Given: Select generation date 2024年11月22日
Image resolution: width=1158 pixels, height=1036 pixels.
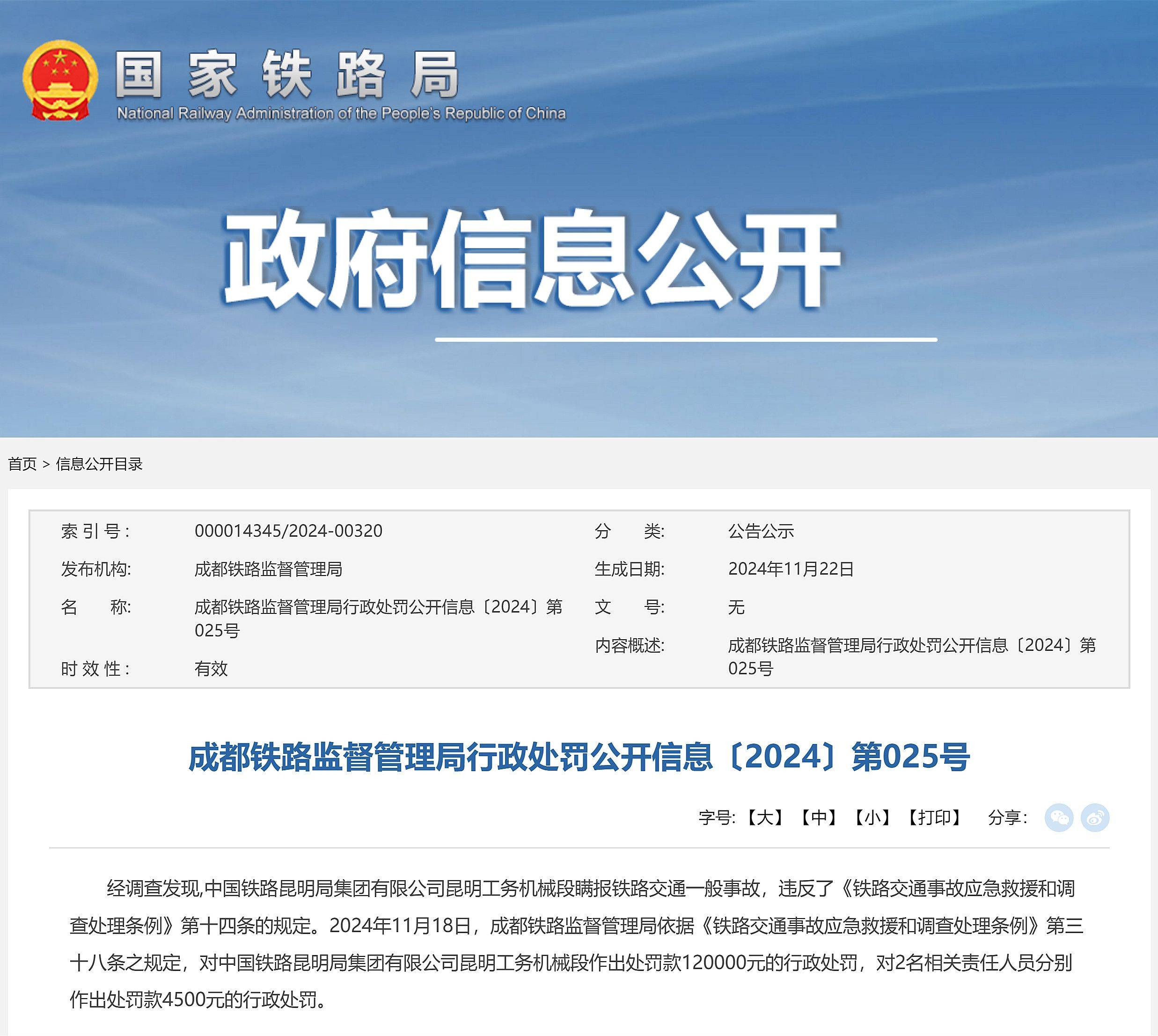Looking at the screenshot, I should coord(791,569).
